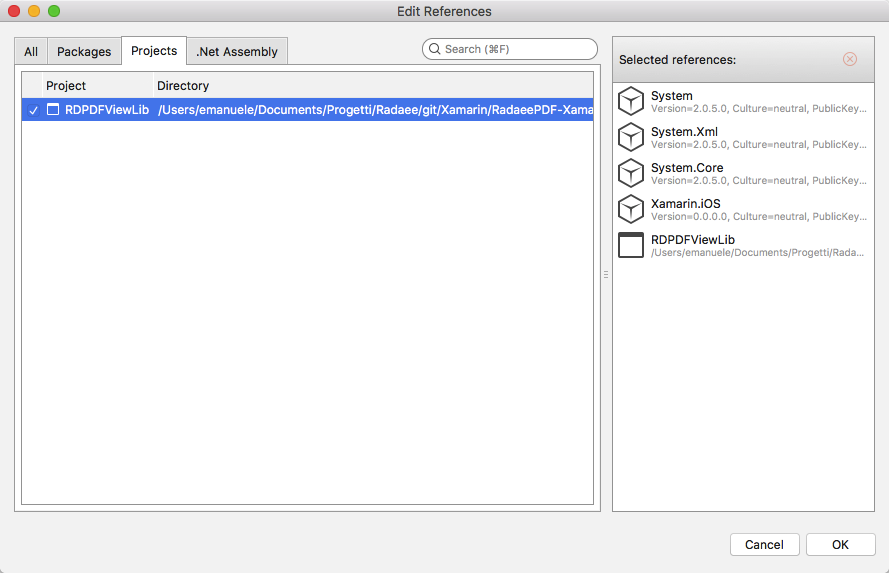This screenshot has width=889, height=573.
Task: Sort by the Directory column header
Action: click(x=183, y=86)
